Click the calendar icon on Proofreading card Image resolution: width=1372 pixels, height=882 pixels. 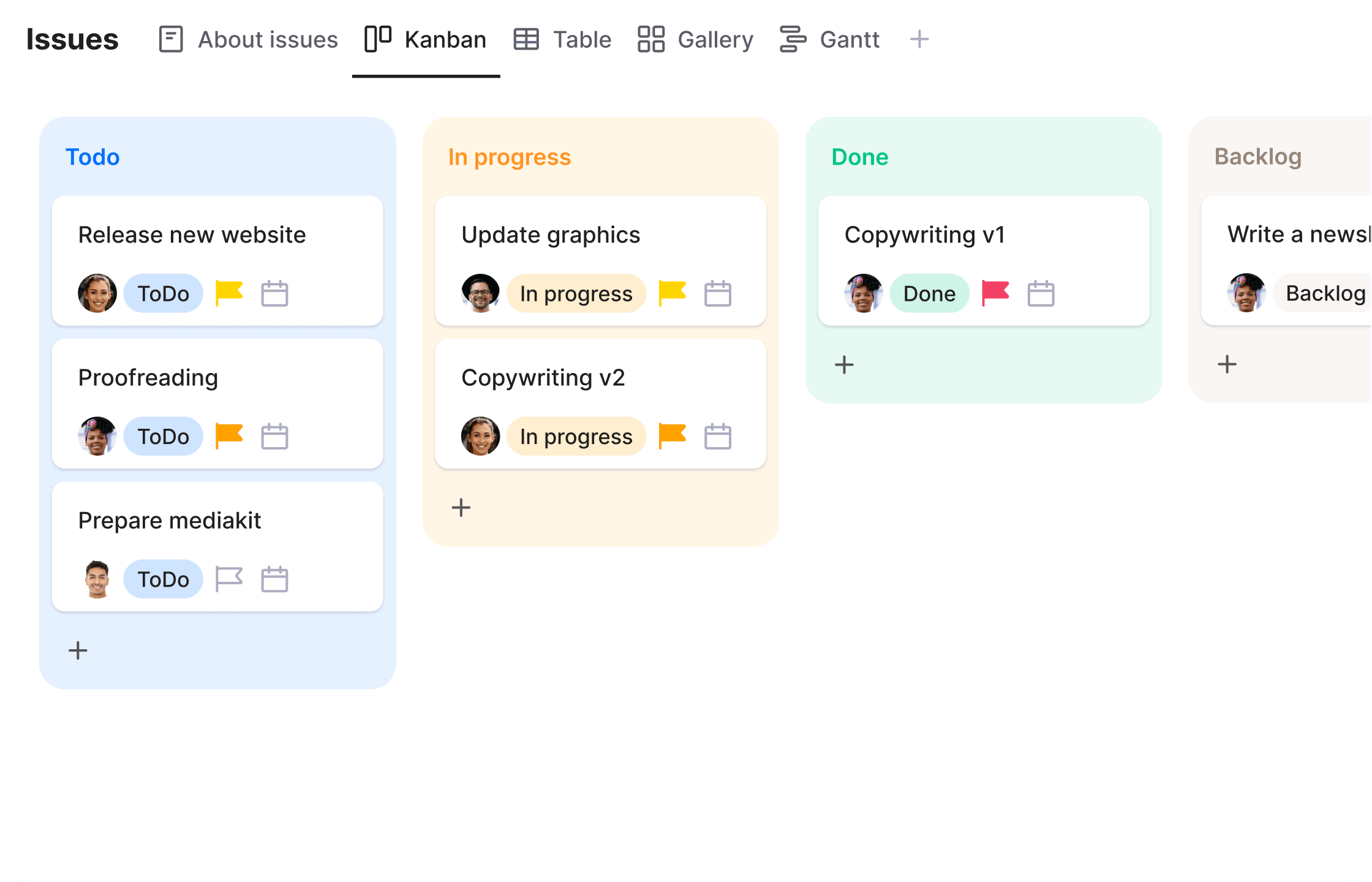point(274,436)
